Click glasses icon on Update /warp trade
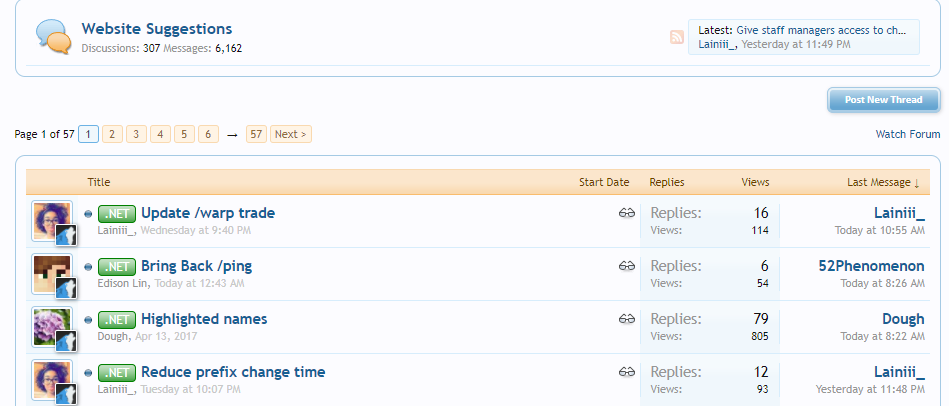Screen dimensions: 949x406 click(x=626, y=213)
